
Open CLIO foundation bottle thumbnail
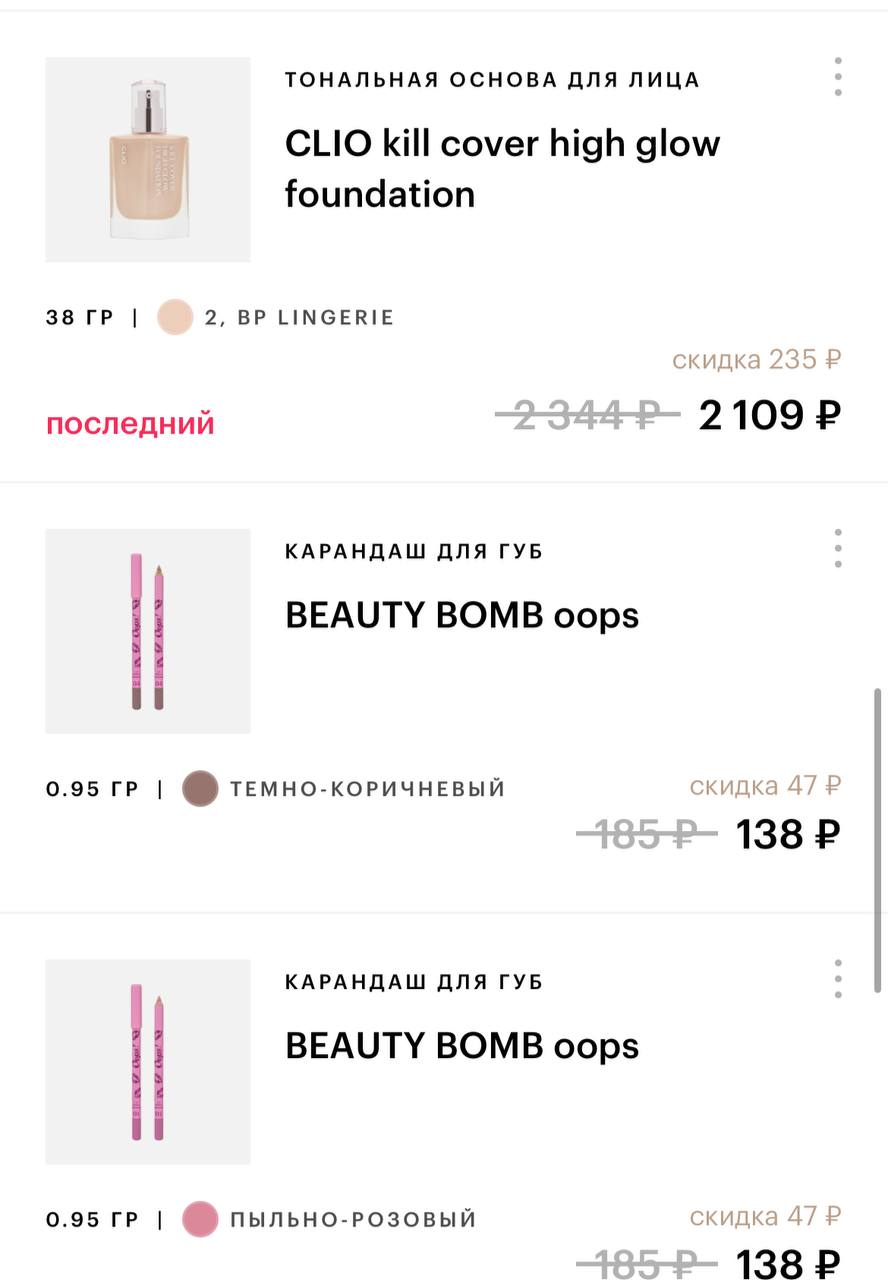coord(148,160)
